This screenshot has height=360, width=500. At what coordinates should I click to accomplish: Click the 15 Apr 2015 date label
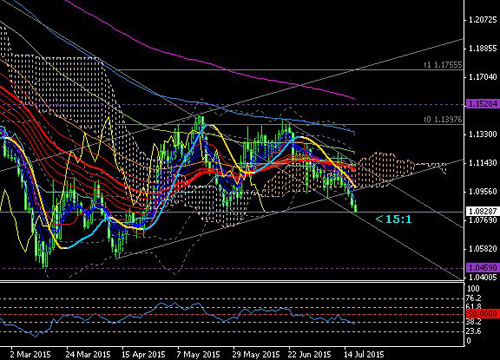(x=143, y=354)
